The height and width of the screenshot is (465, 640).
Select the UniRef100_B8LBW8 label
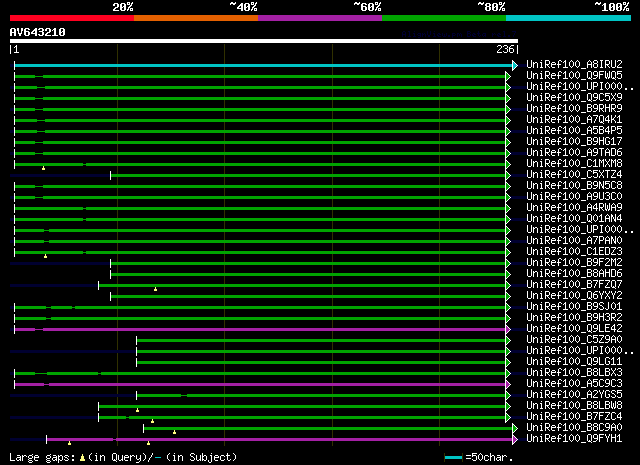tap(574, 405)
